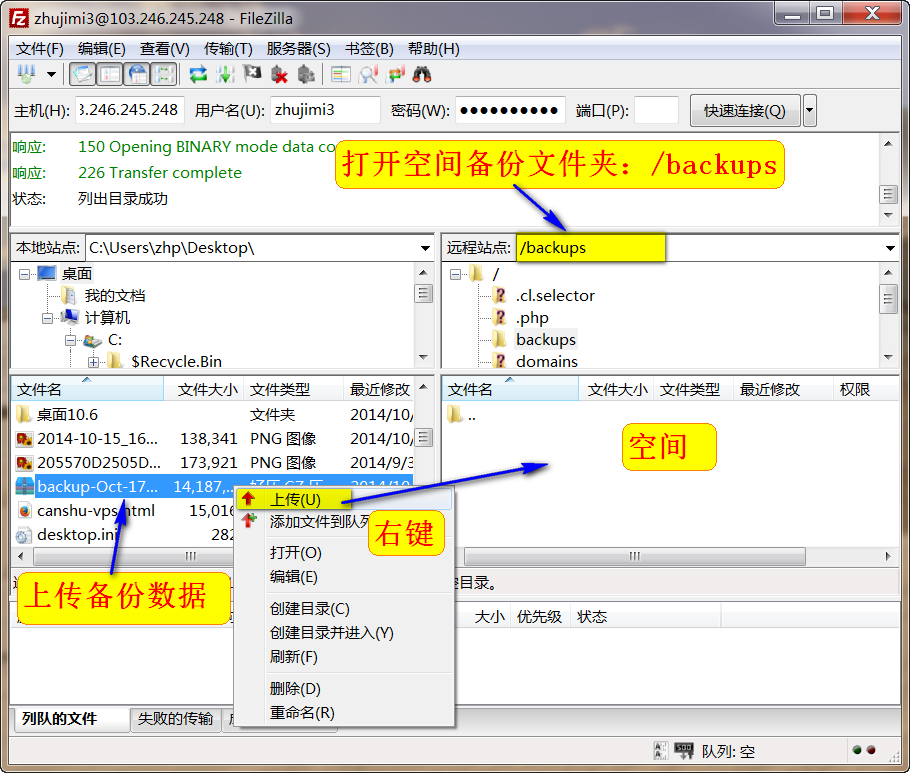Screen dimensions: 910x773
Task: Select the domains folder in remote tree
Action: (x=547, y=362)
